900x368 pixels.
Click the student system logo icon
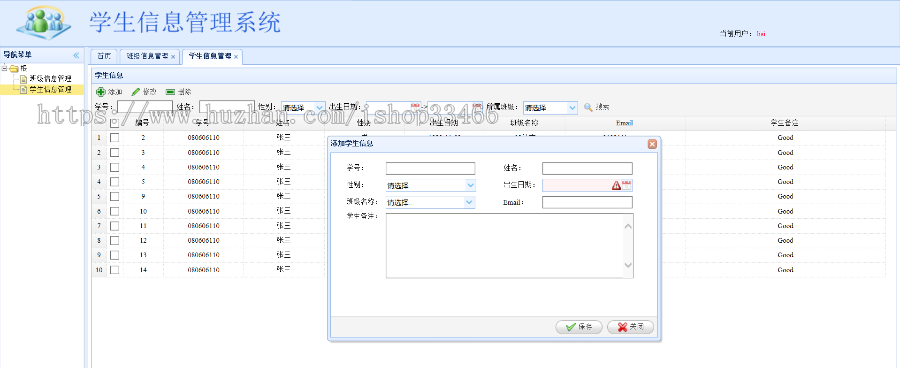[43, 23]
